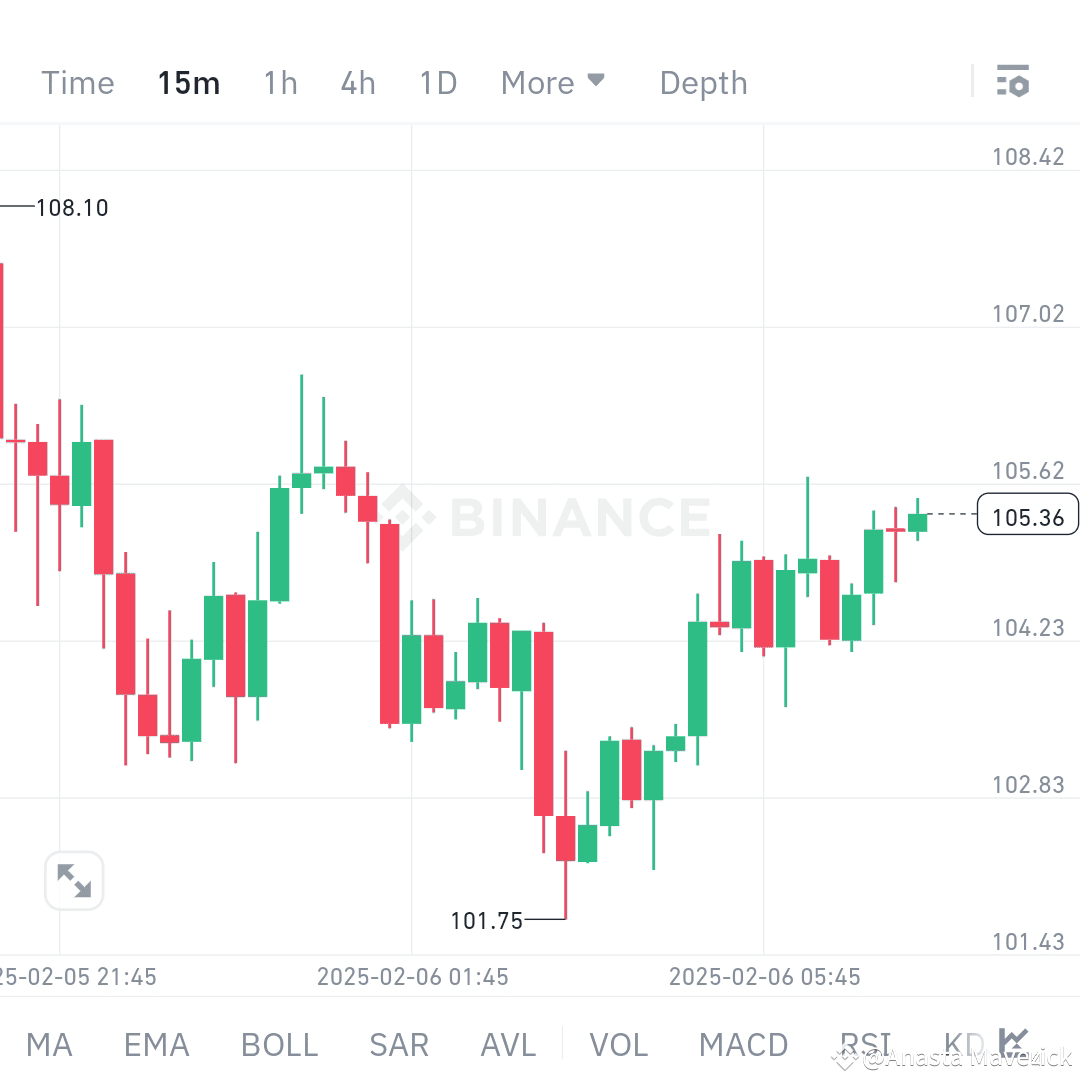
Task: Select the 4h timeframe
Action: 357,82
